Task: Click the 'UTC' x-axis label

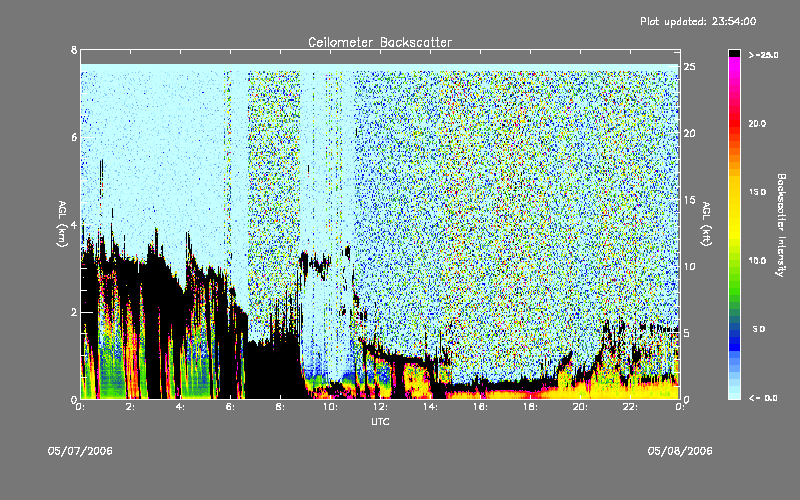Action: [x=380, y=421]
